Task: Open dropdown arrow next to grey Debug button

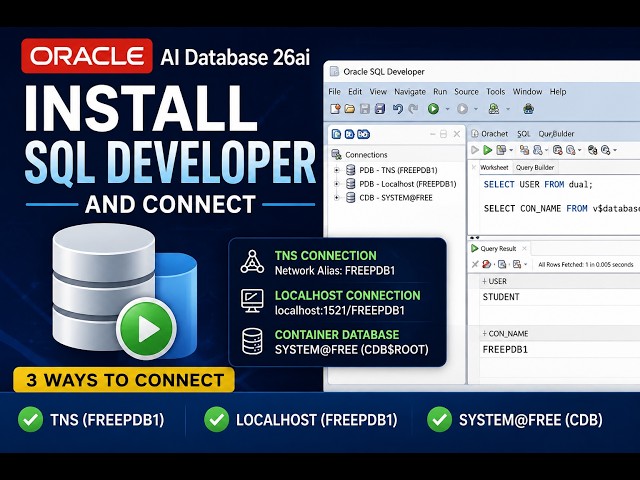Action: coord(476,109)
